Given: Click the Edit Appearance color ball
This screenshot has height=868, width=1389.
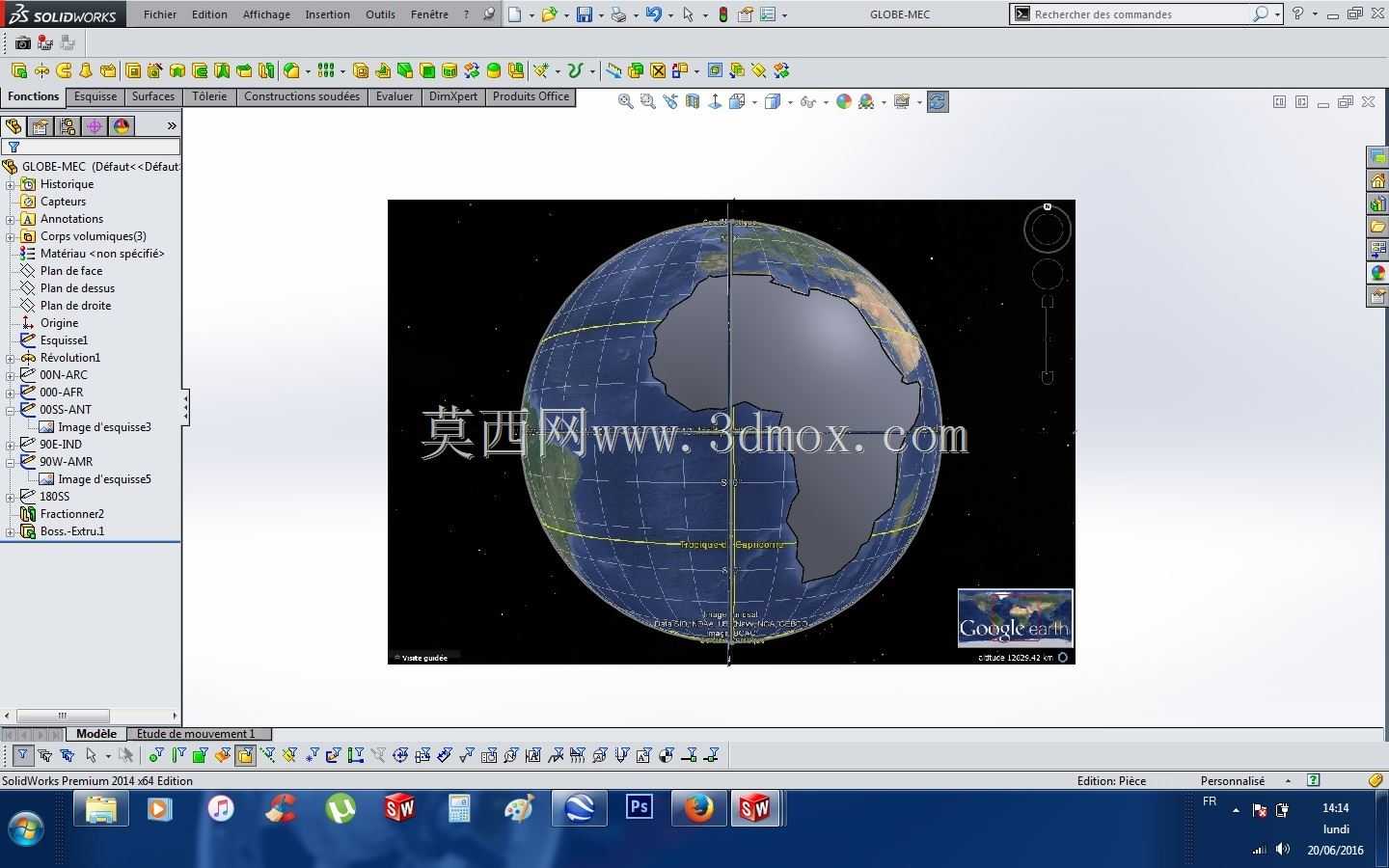Looking at the screenshot, I should (x=844, y=101).
